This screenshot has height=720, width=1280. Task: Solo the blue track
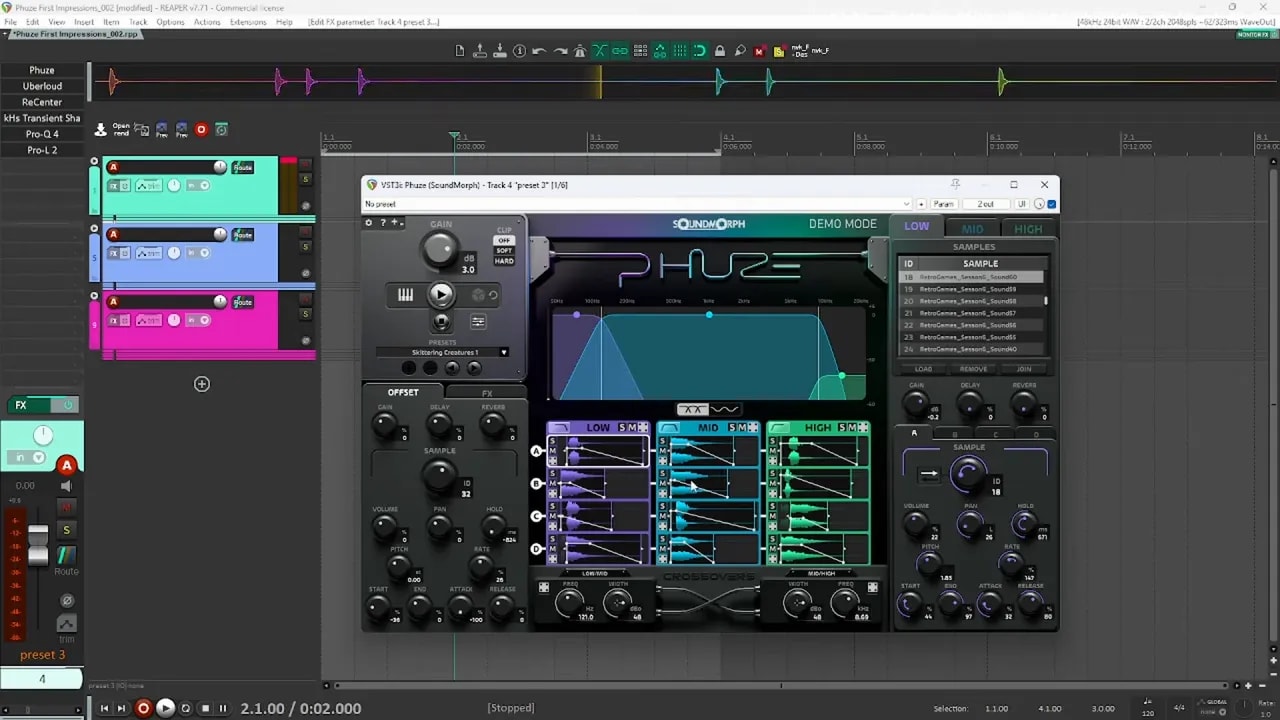(306, 247)
